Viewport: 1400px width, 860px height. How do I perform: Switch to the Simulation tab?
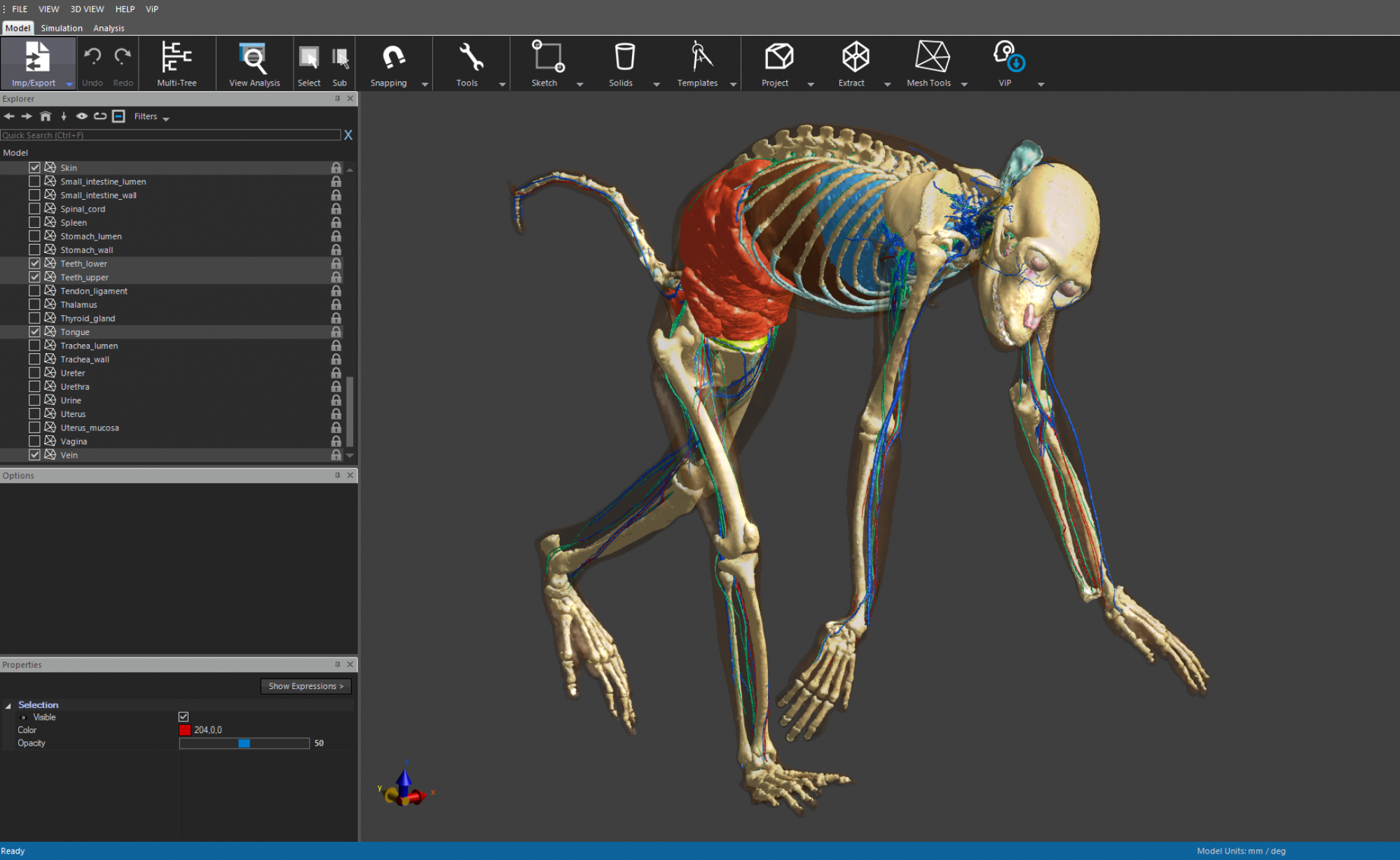pos(61,28)
